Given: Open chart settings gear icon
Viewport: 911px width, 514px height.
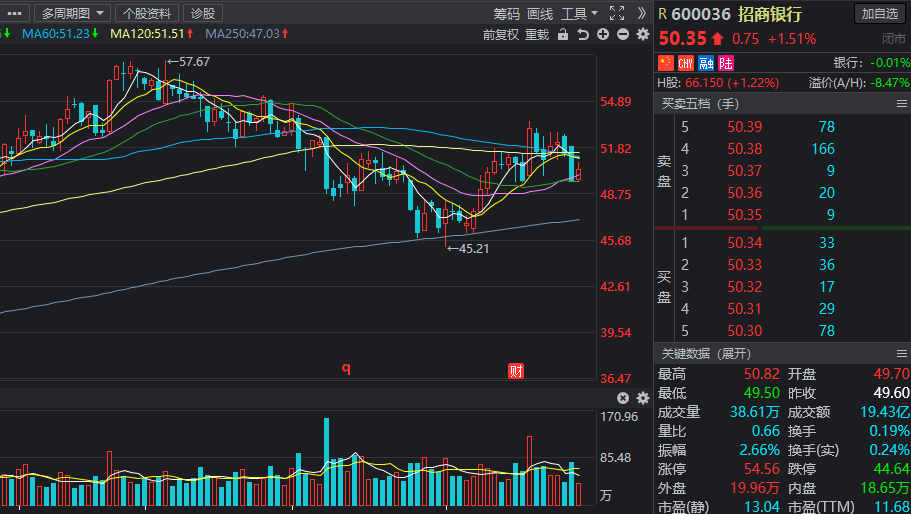Looking at the screenshot, I should tap(642, 34).
